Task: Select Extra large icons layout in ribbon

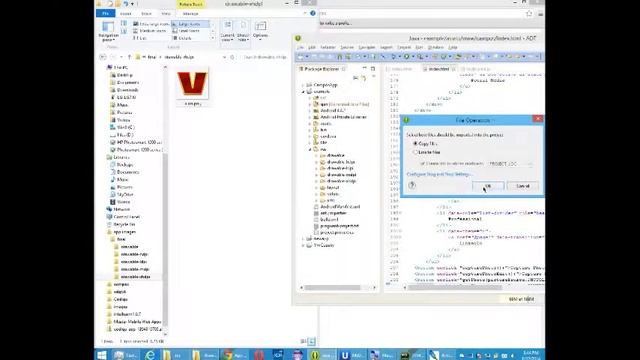Action: pyautogui.click(x=151, y=24)
